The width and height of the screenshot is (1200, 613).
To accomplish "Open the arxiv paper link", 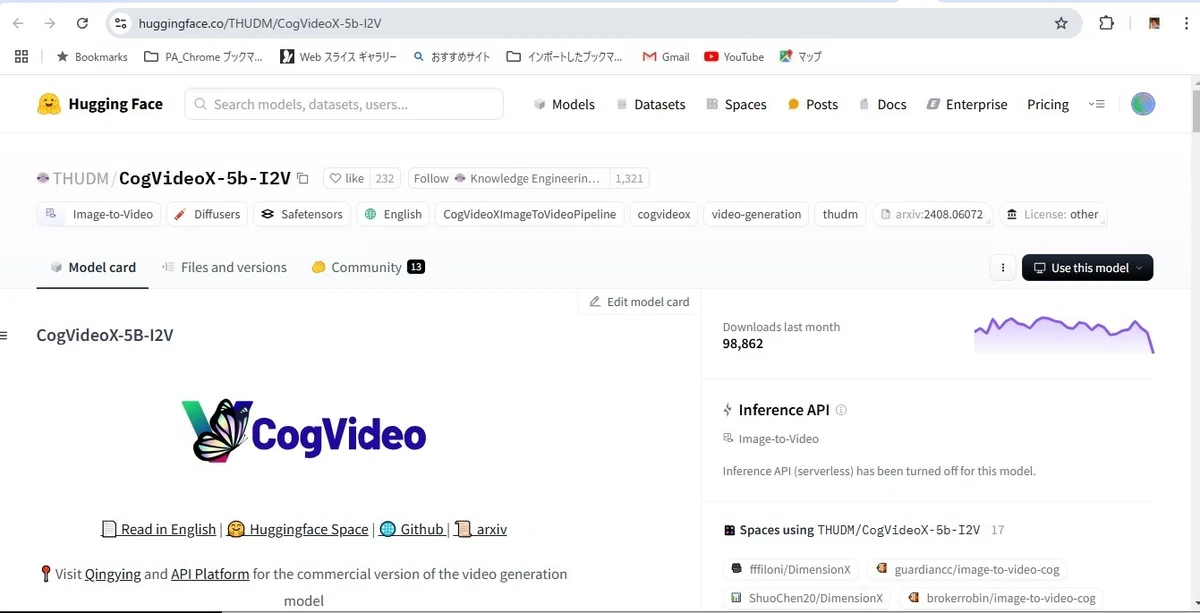I will coord(480,529).
